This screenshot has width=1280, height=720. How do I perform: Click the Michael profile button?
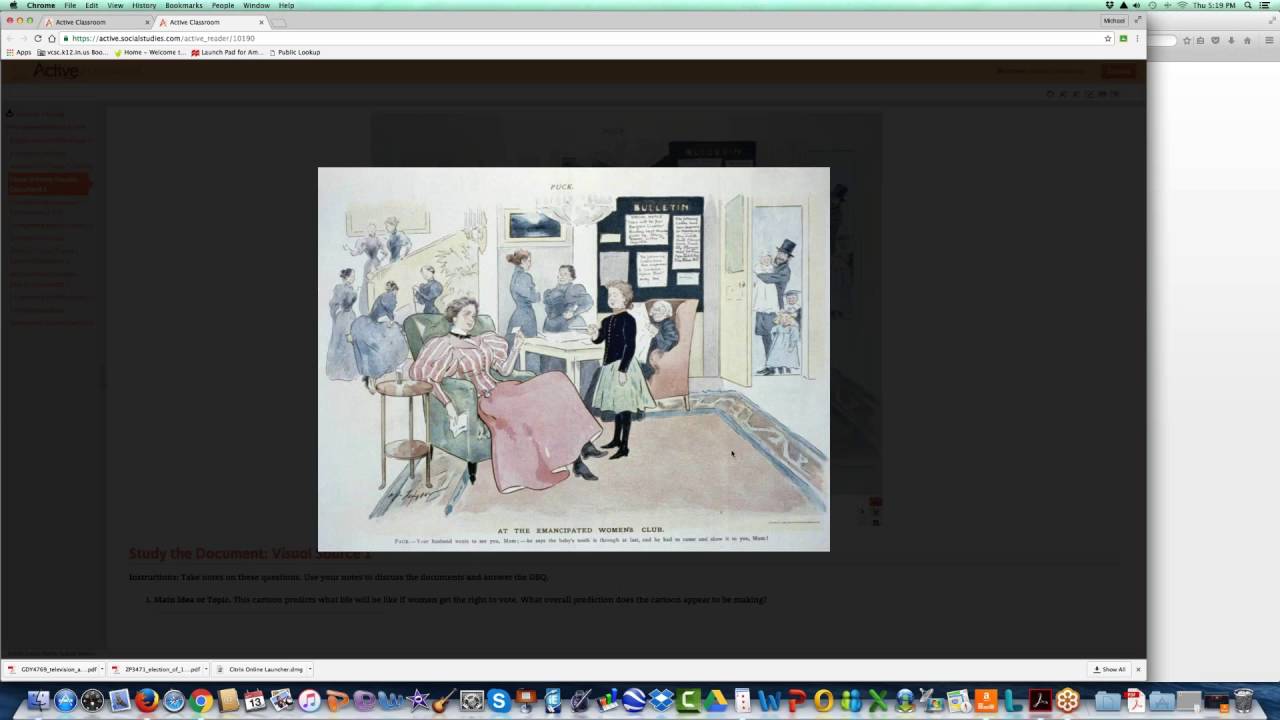(1114, 20)
